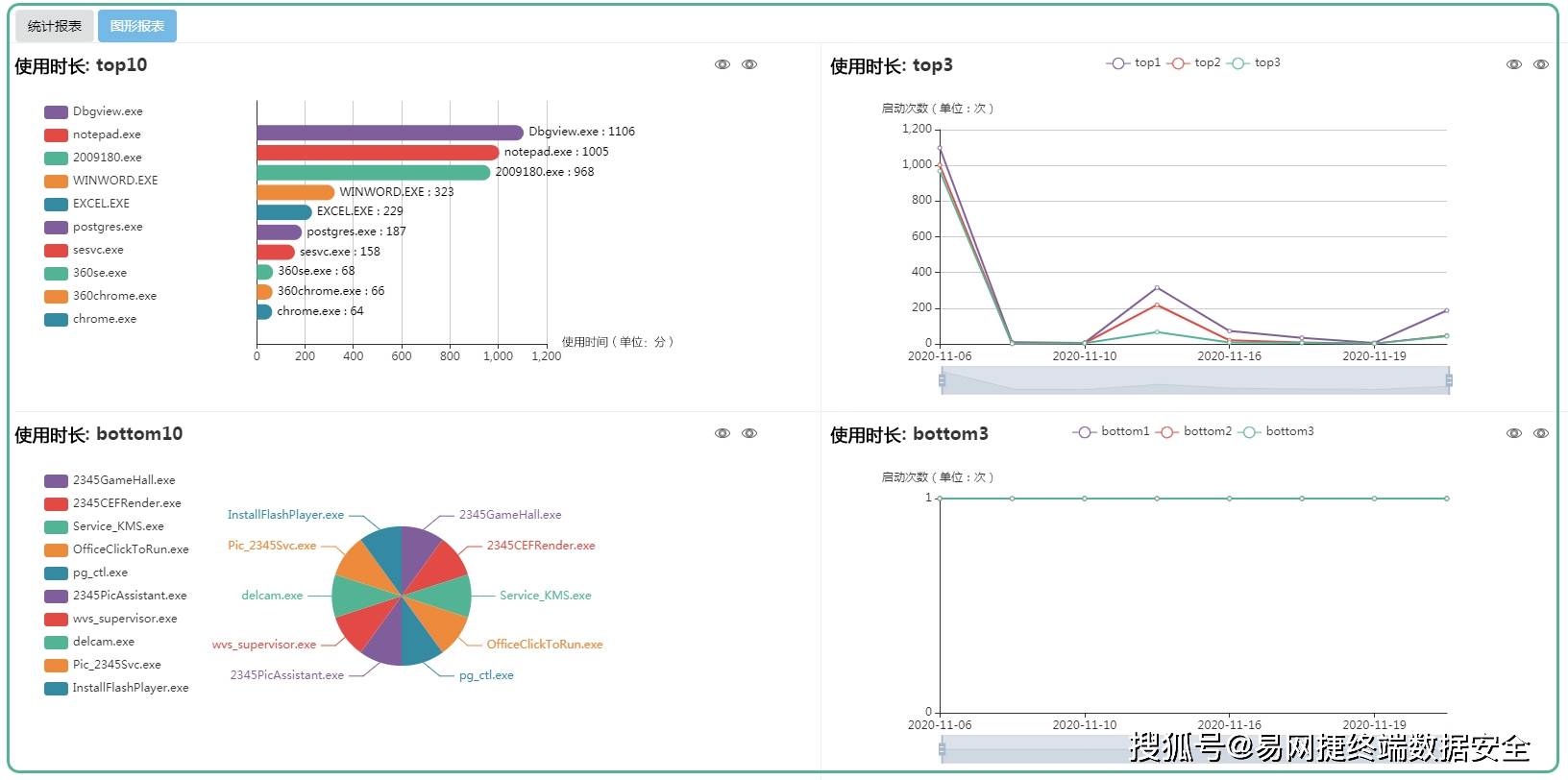1568x780 pixels.
Task: Click first eye icon in bottom10 panel
Action: point(723,433)
